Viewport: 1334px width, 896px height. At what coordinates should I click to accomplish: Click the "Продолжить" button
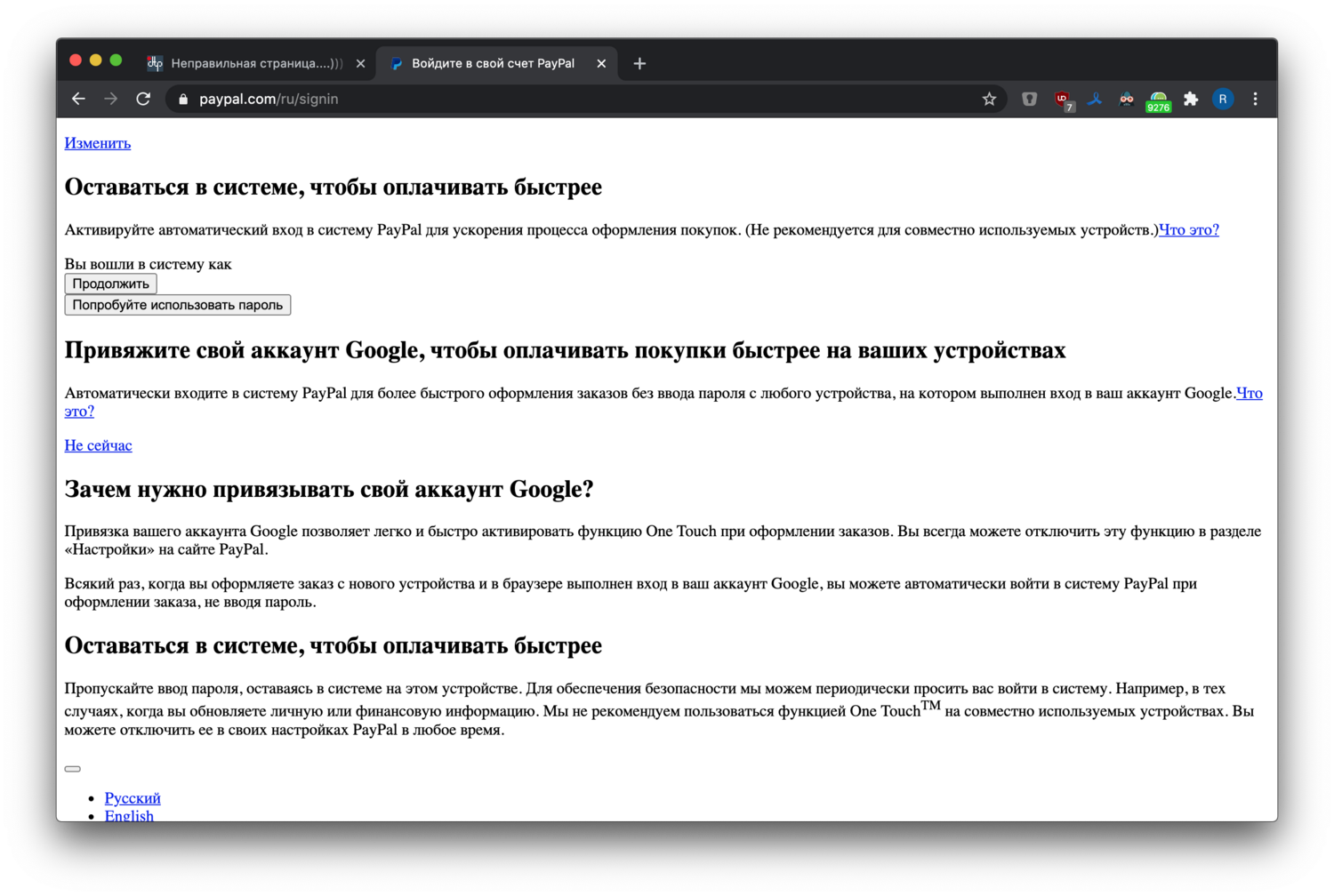click(111, 284)
